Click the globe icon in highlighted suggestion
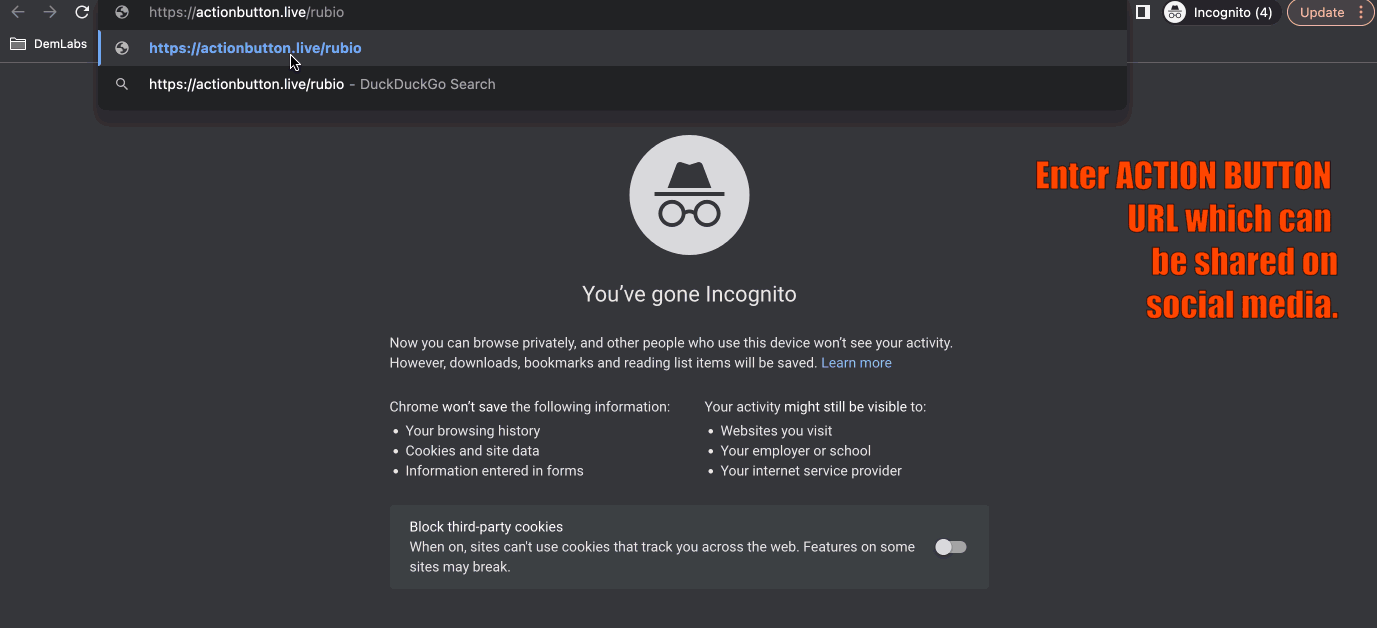Image resolution: width=1377 pixels, height=628 pixels. pyautogui.click(x=122, y=48)
